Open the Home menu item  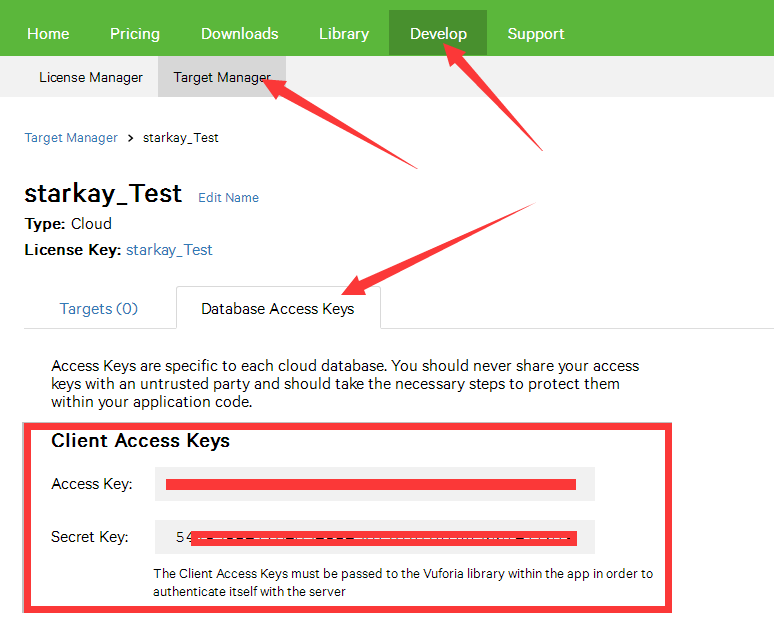tap(48, 34)
